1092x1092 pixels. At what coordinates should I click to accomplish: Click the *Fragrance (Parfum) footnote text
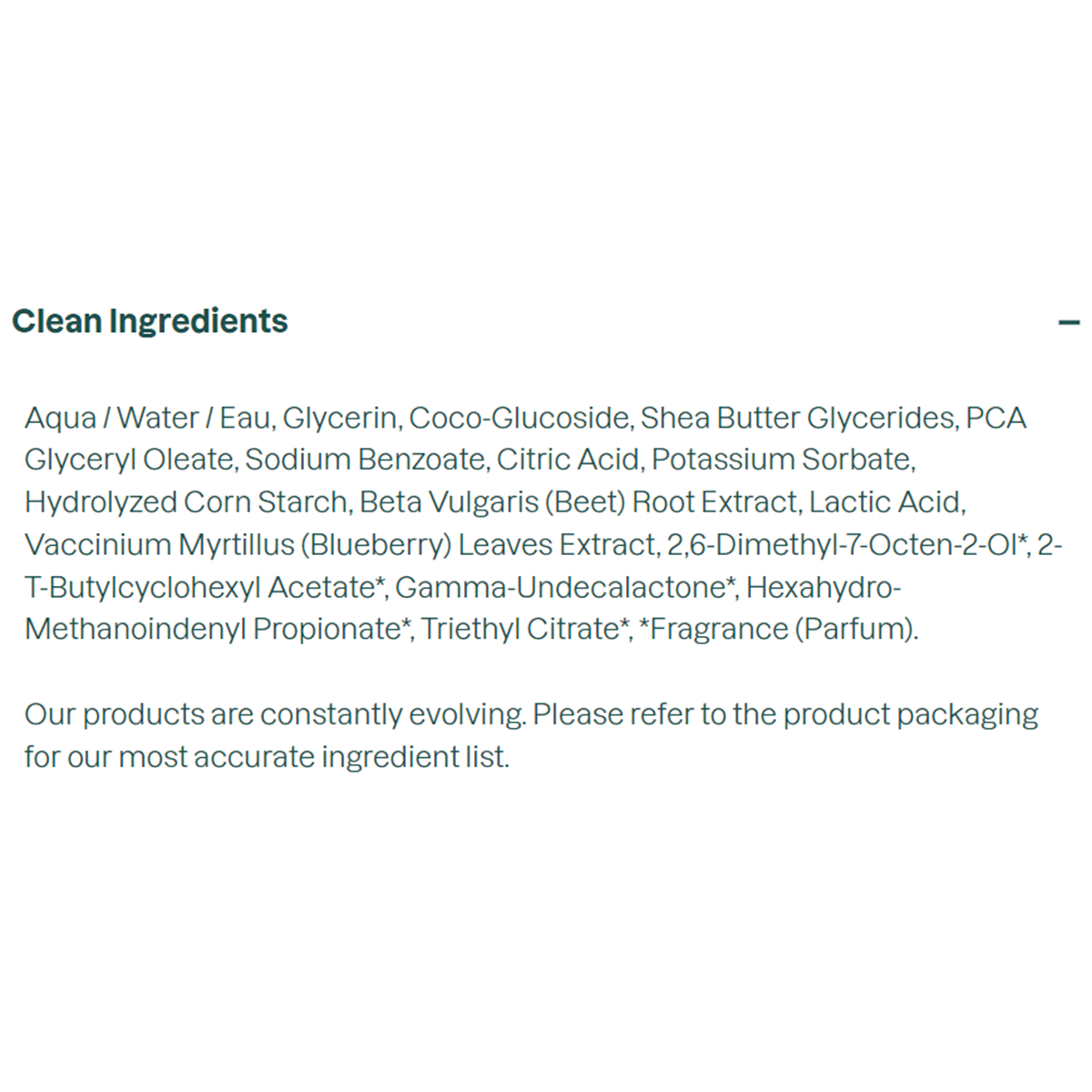tap(777, 629)
